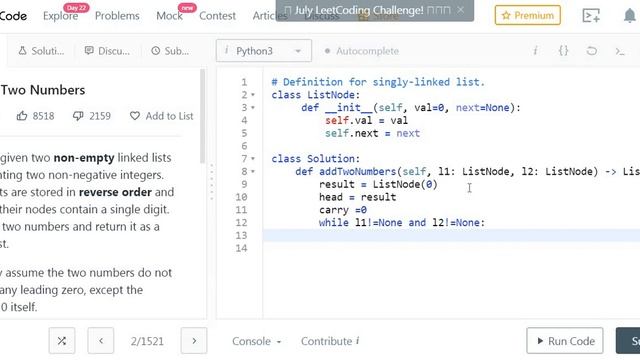The image size is (640, 360).
Task: Open the Contest page
Action: click(x=218, y=16)
